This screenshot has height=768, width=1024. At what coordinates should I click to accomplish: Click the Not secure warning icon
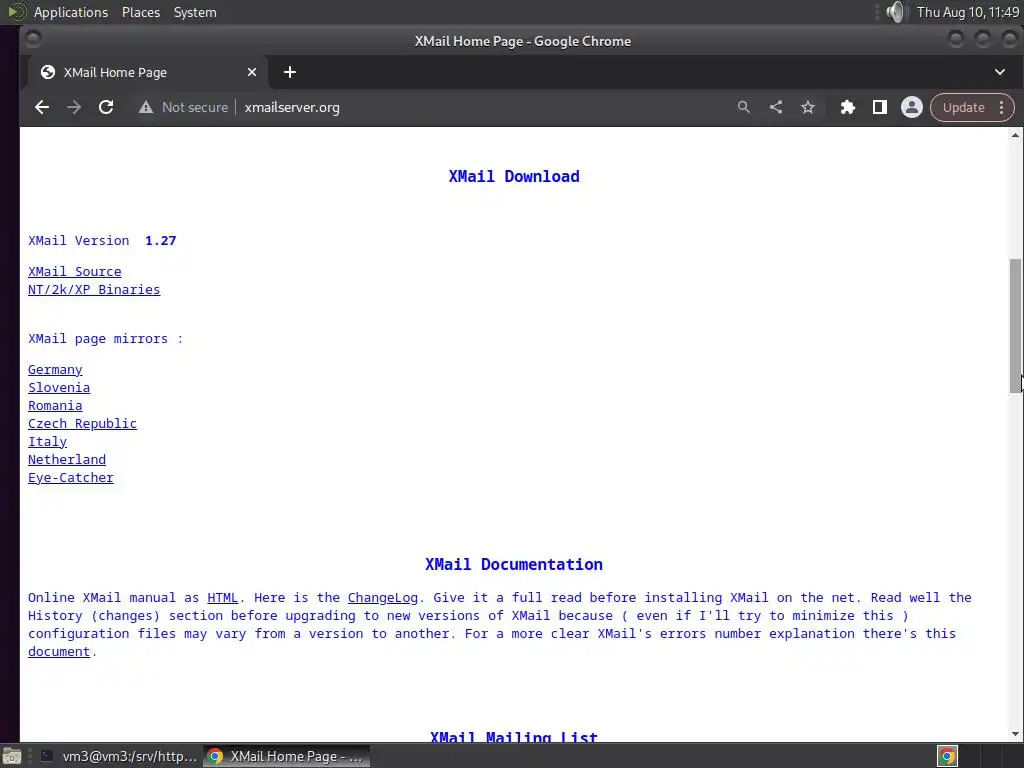point(146,107)
